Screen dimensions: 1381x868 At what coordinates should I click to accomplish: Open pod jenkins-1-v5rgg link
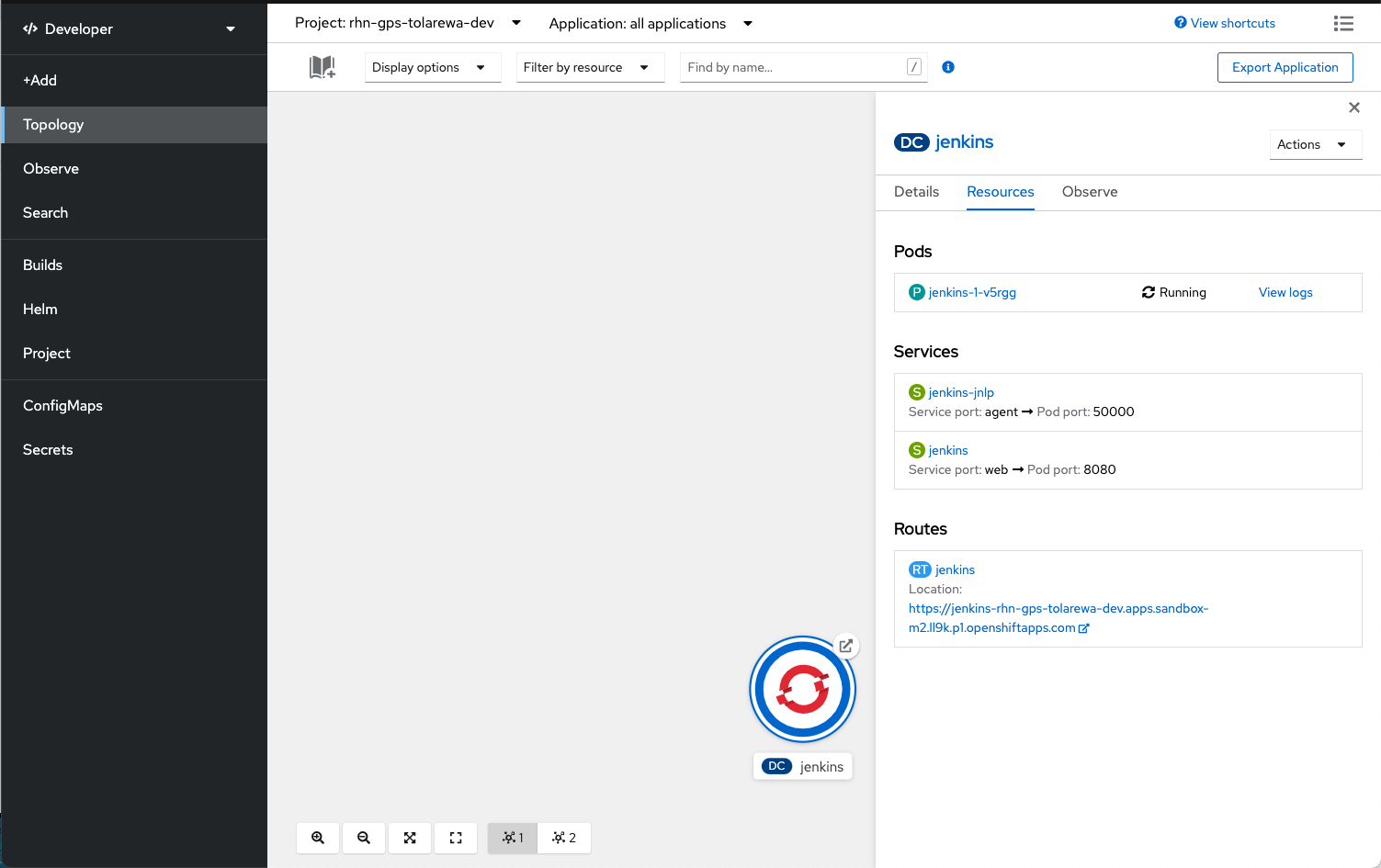click(x=972, y=292)
